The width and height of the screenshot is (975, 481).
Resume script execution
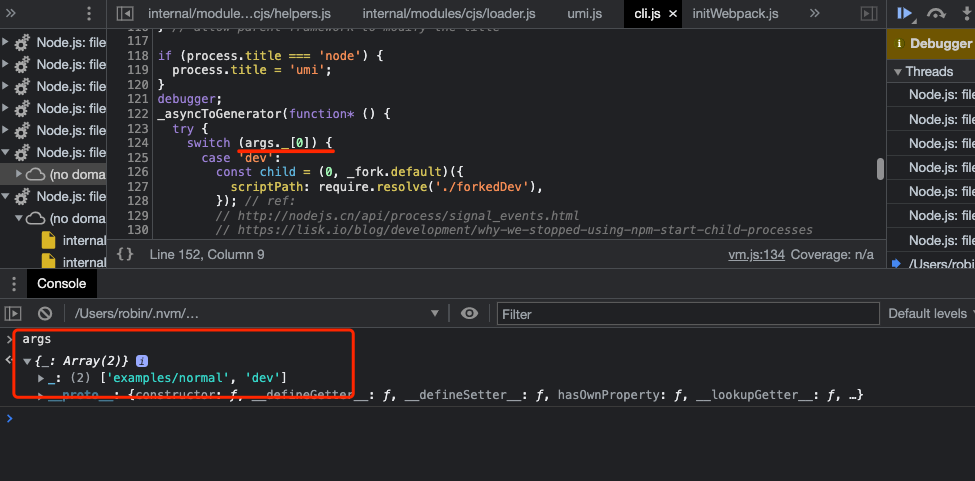(905, 13)
